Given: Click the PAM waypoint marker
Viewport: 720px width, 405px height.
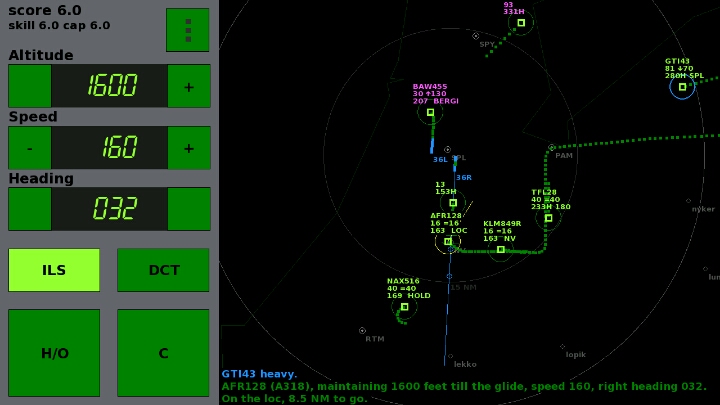Looking at the screenshot, I should click(551, 148).
